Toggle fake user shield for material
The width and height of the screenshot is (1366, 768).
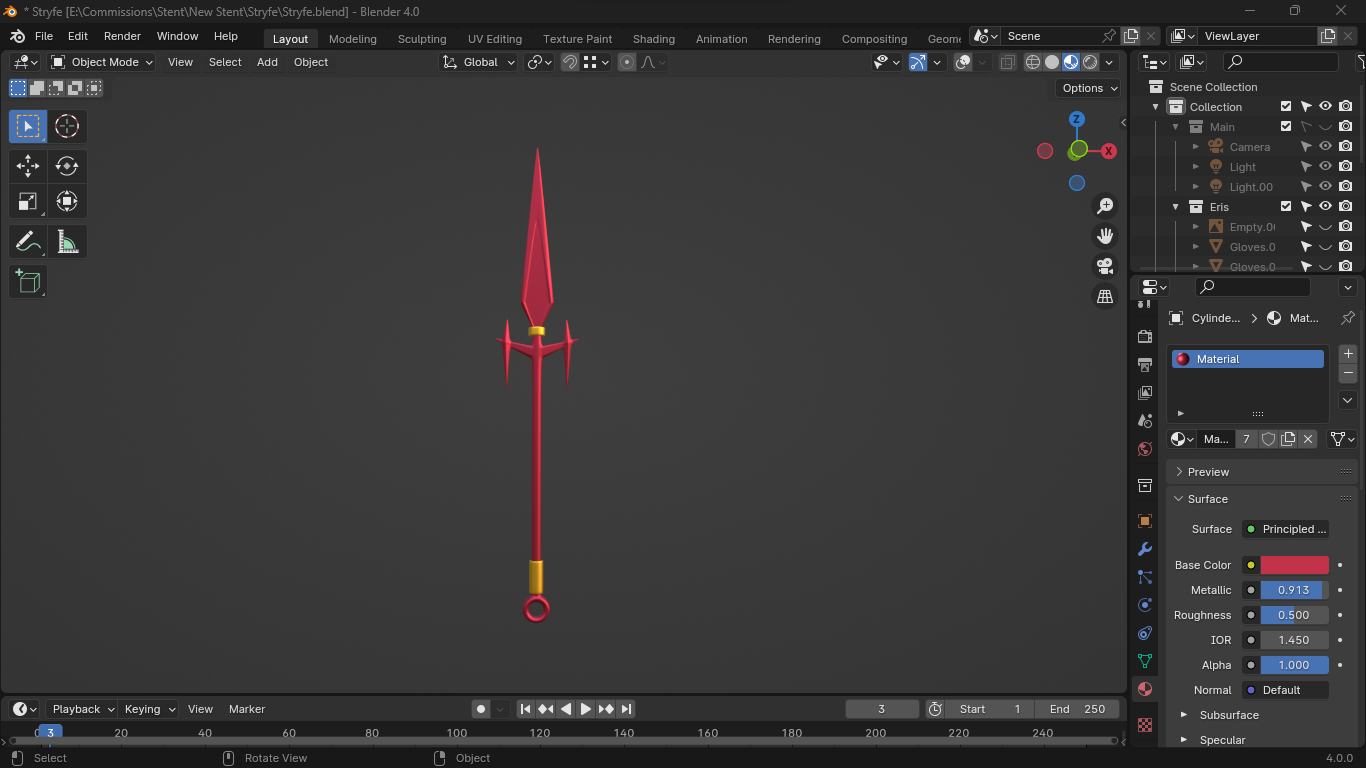1268,439
